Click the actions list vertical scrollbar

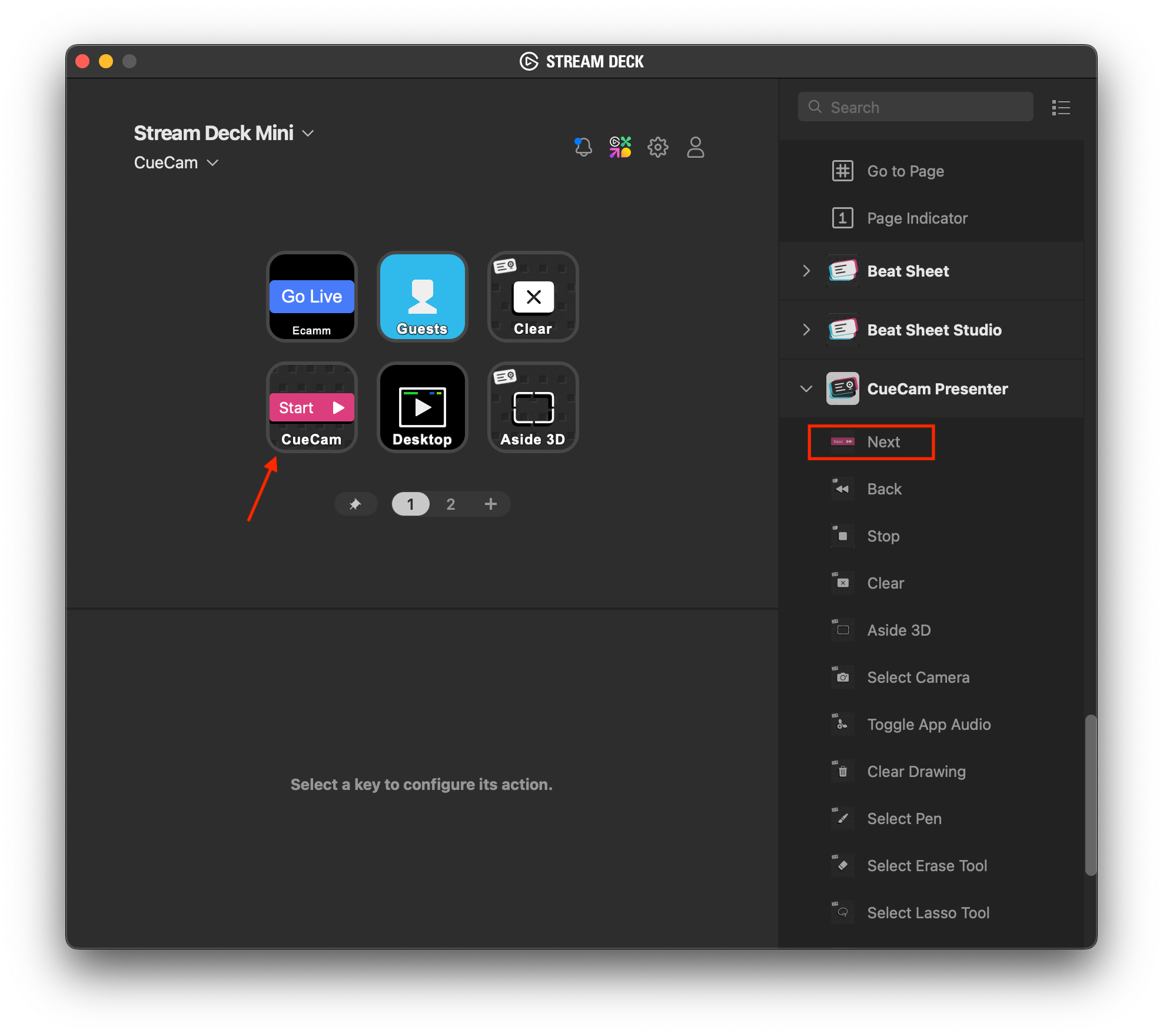coord(1091,795)
